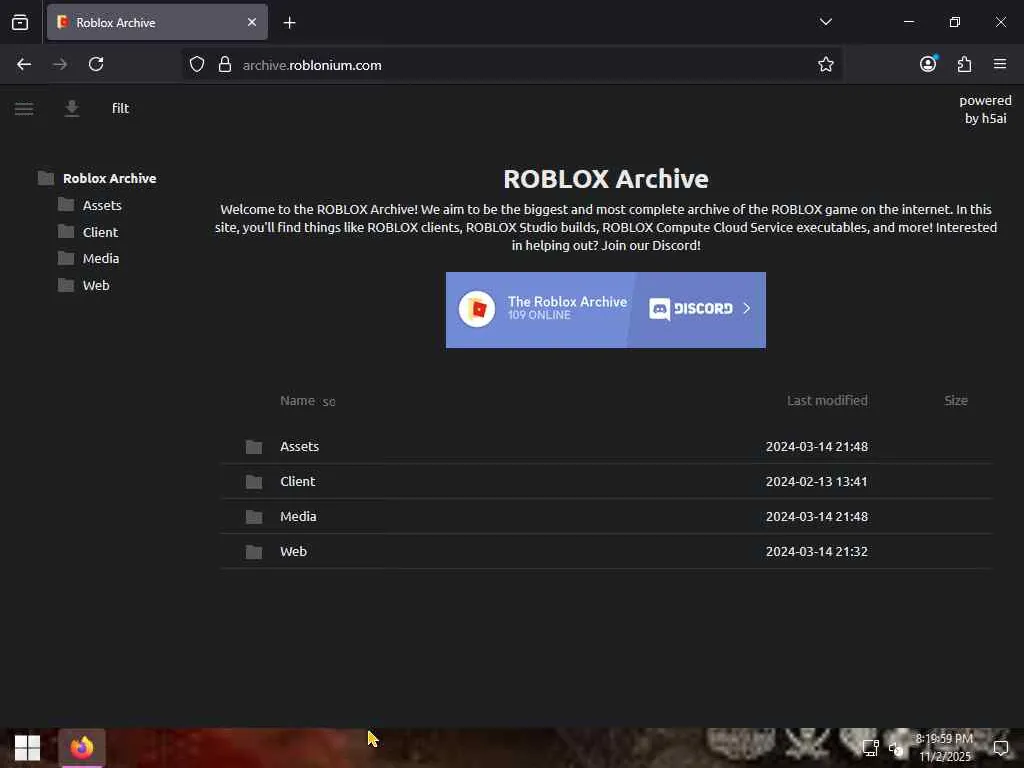Click Web date 2024-03-14 21:32
This screenshot has width=1024, height=768.
tap(816, 551)
